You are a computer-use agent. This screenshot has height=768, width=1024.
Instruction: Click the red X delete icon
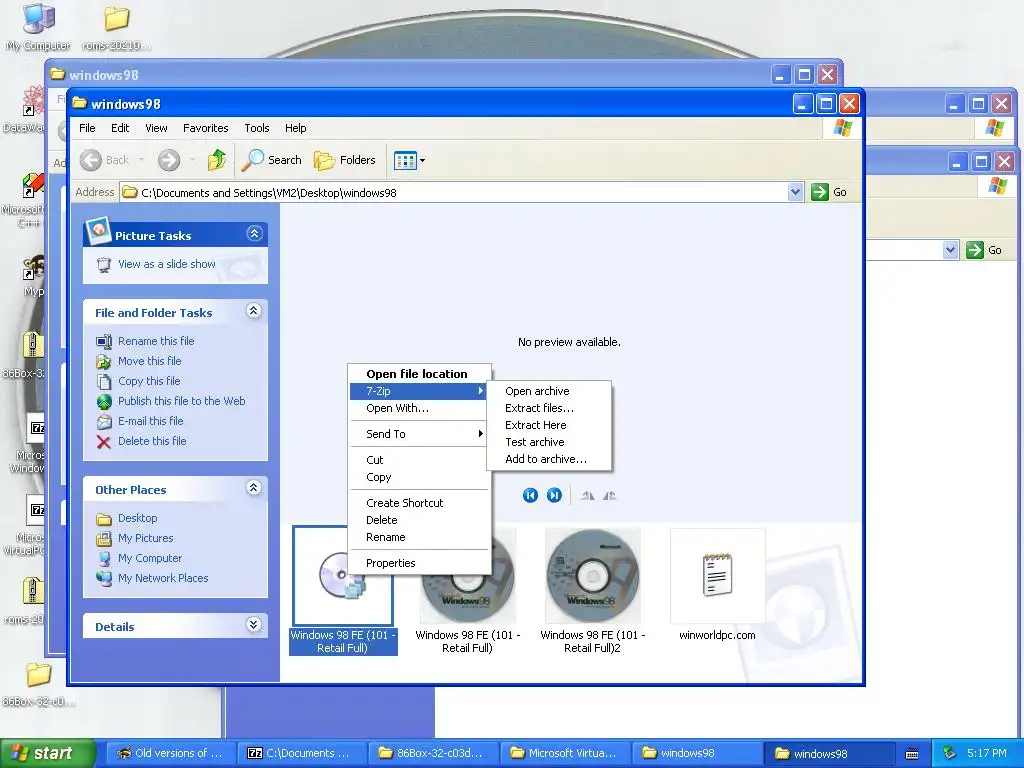(103, 442)
